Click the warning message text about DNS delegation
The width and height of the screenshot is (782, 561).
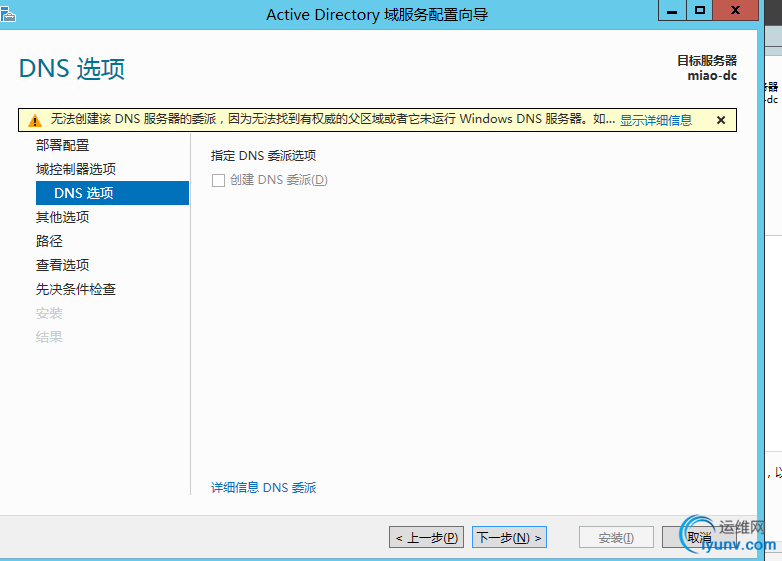(332, 119)
